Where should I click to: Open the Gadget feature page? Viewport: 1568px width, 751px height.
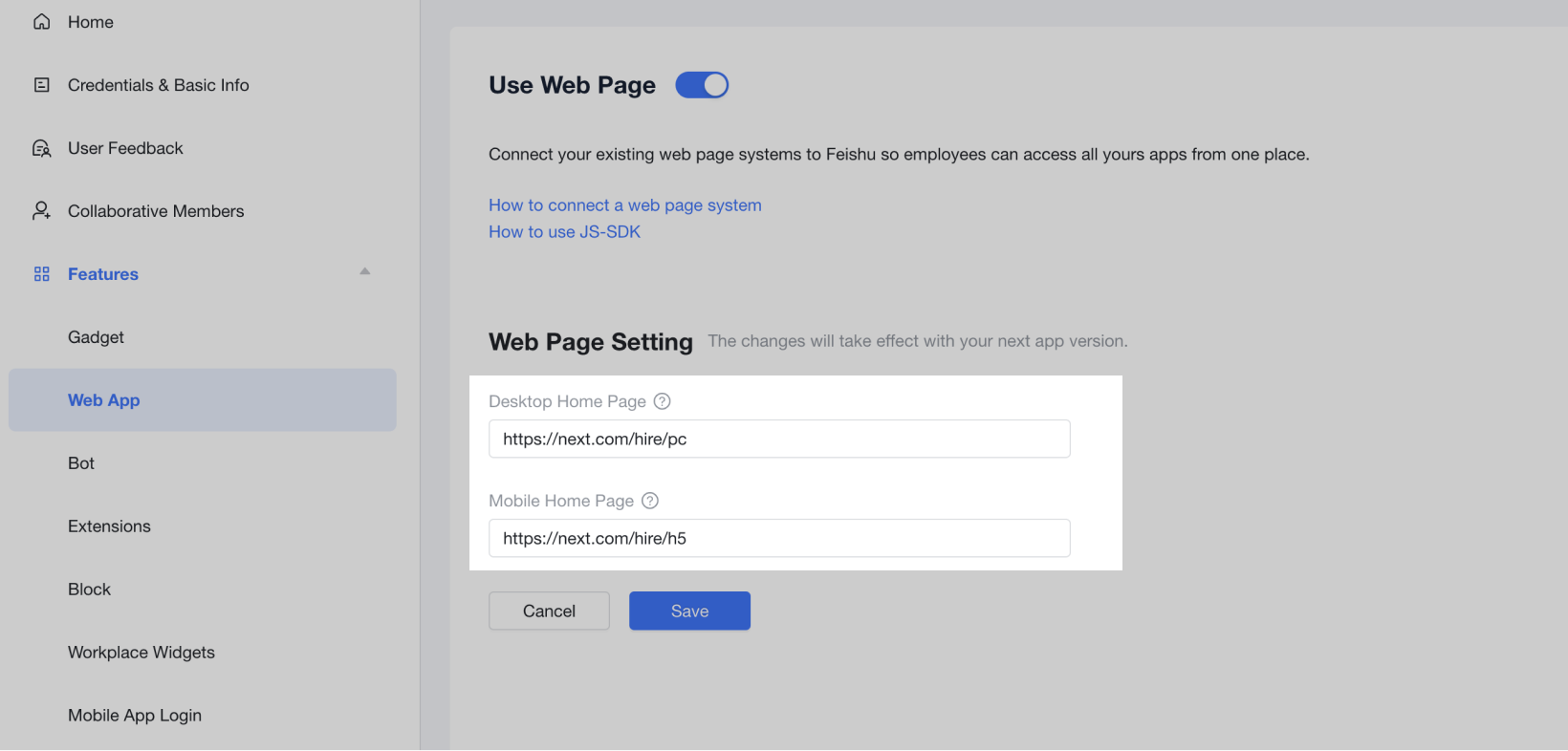point(96,337)
